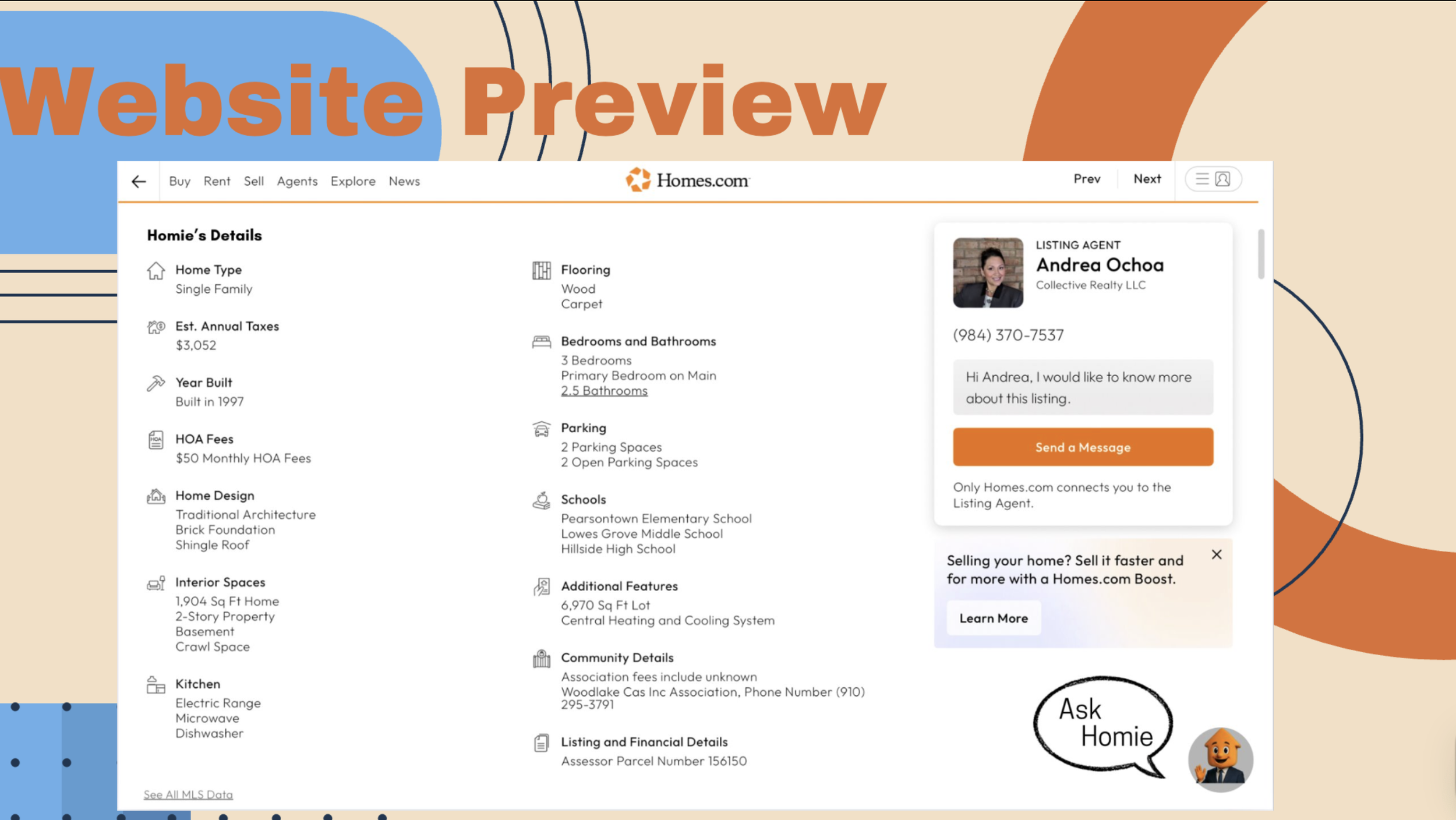
Task: Click the 2-Story Property text
Action: tap(225, 617)
